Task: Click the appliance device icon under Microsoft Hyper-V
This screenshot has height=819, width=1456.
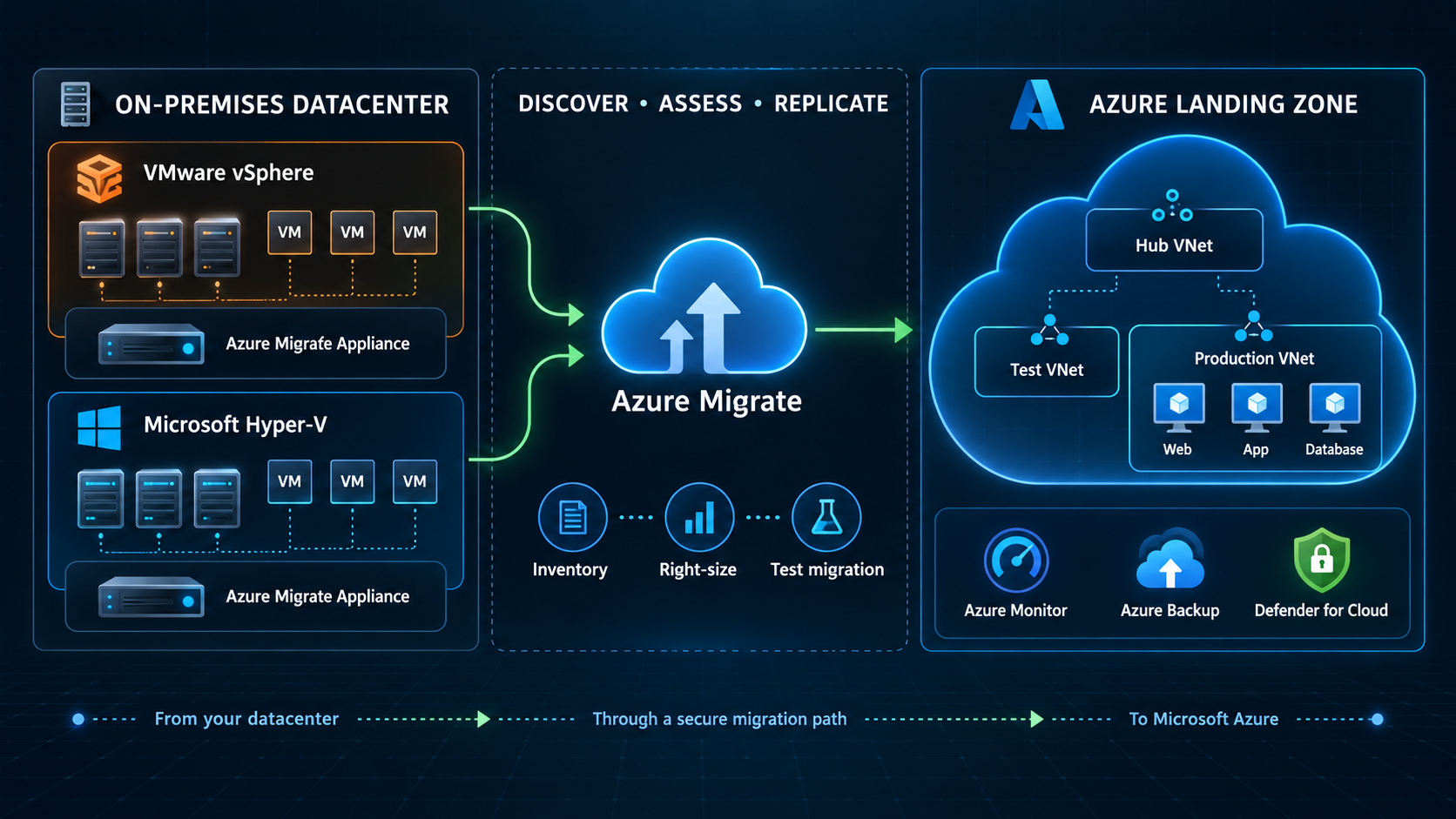Action: tap(152, 597)
